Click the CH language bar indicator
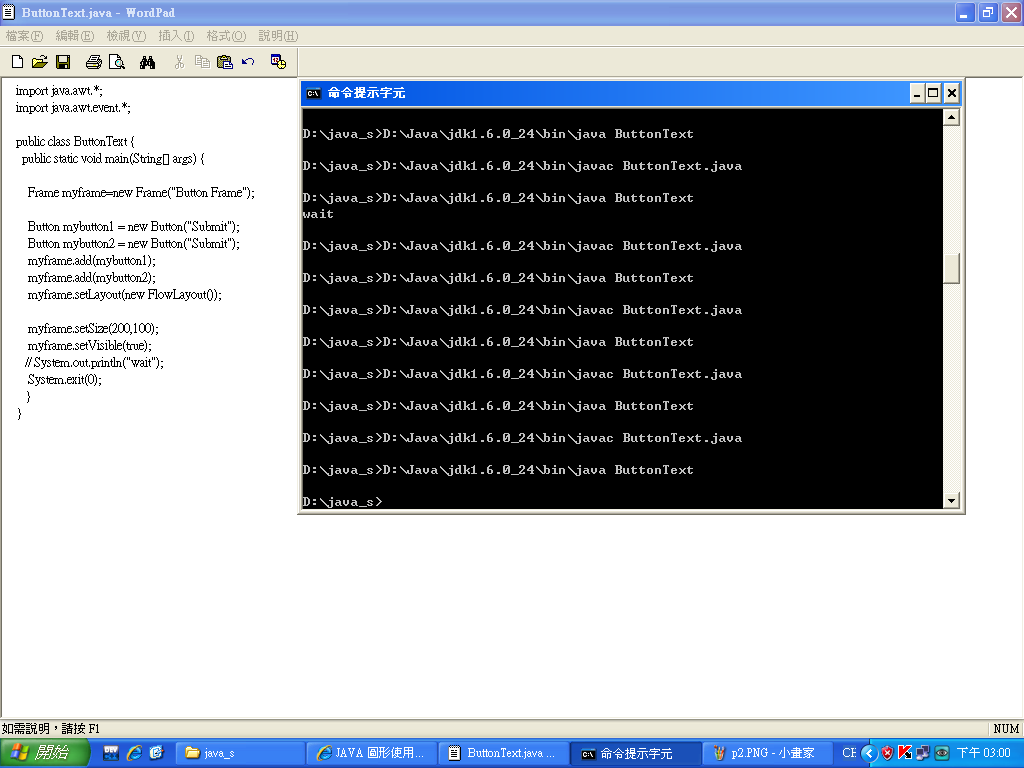The width and height of the screenshot is (1024, 768). (849, 753)
